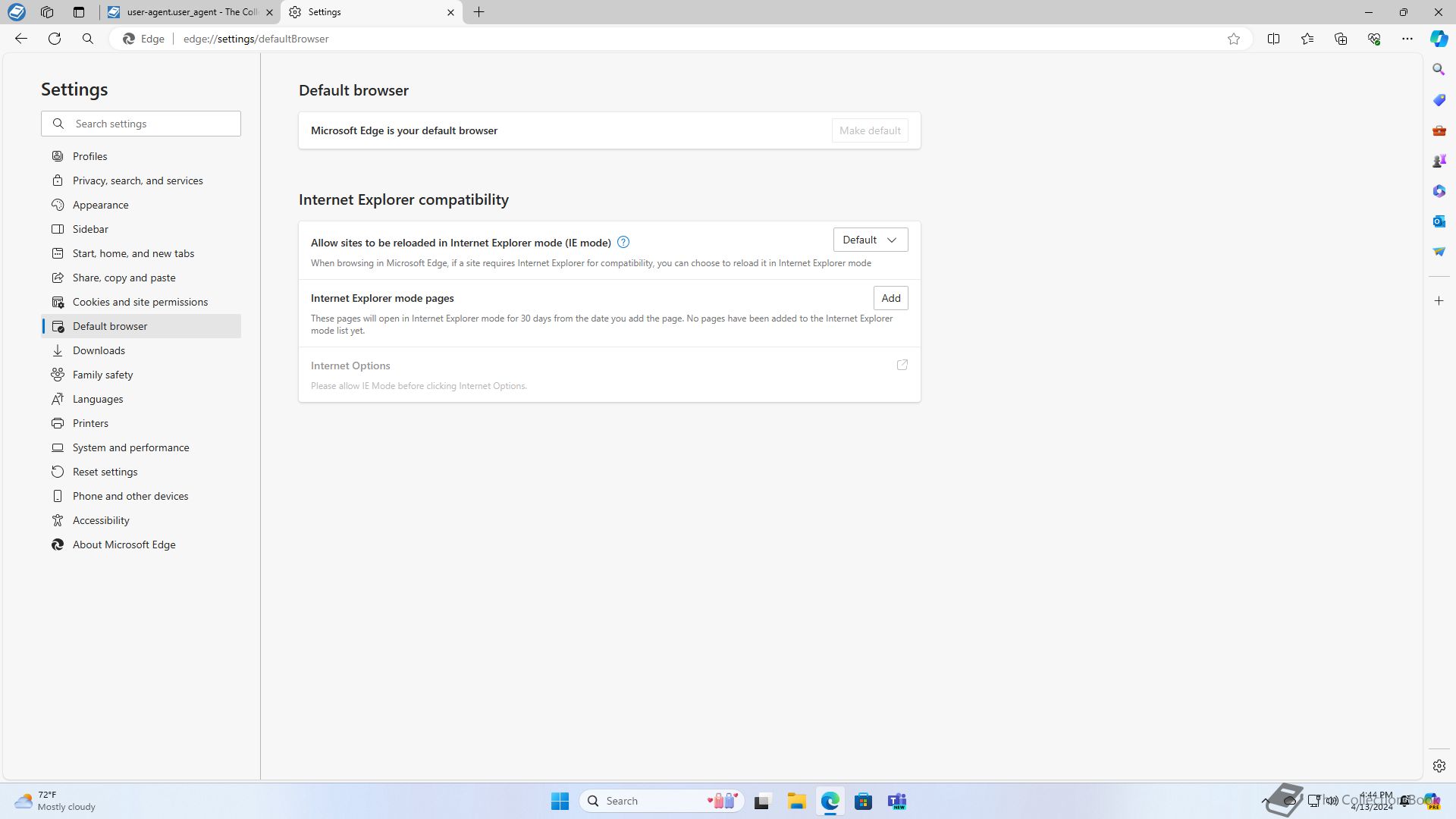Open sidebar Microsoft 365 icon

[x=1439, y=191]
